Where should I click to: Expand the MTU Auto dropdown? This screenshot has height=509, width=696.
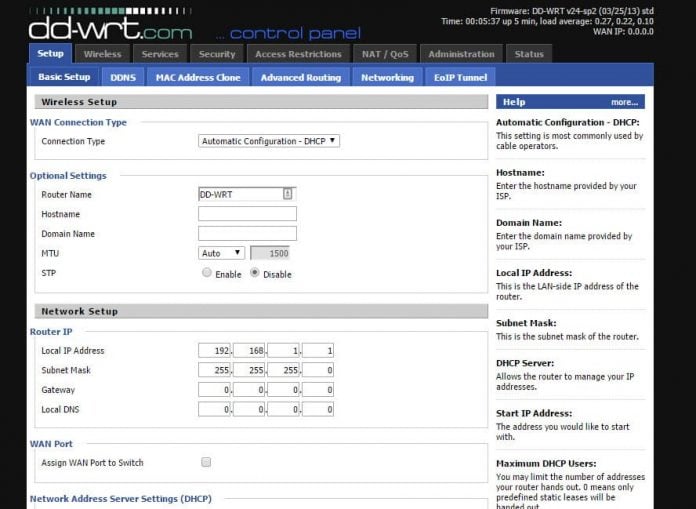pos(221,253)
